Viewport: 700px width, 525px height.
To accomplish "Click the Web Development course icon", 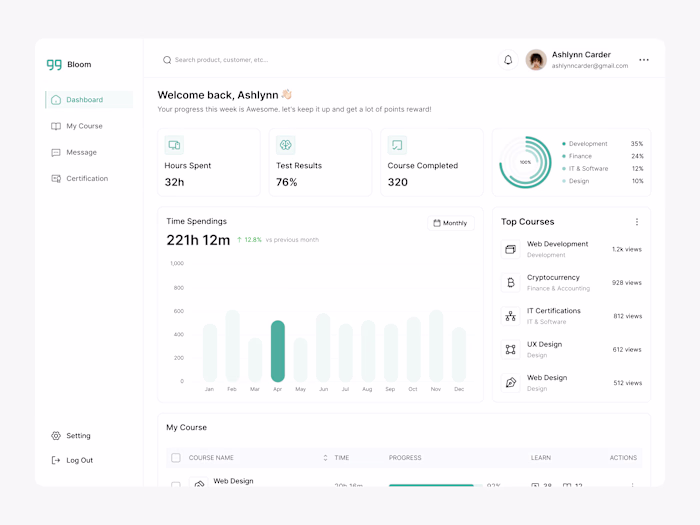I will tap(511, 249).
